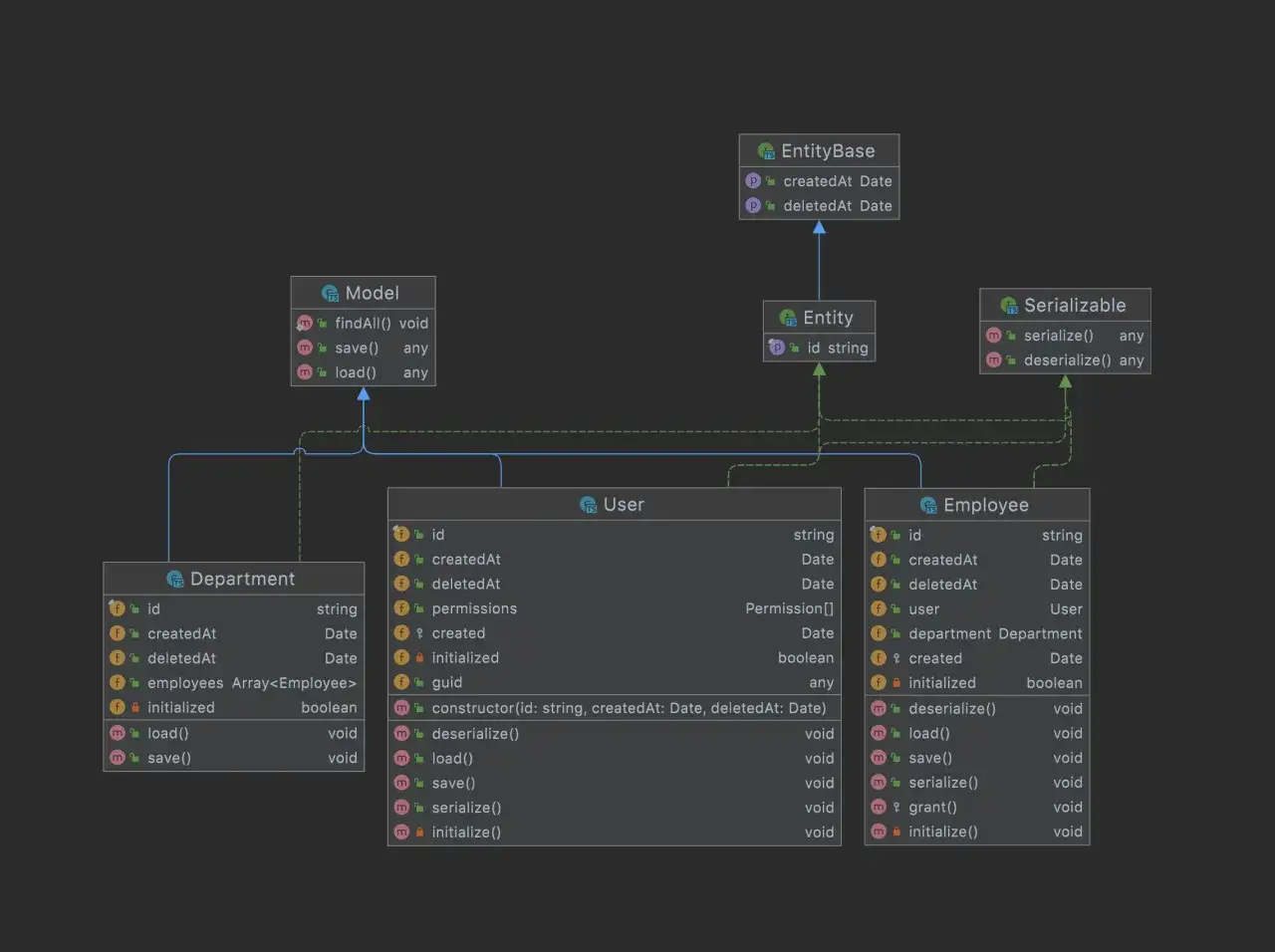Click method icon beside constructor in User
Screen dimensions: 1275x952
point(401,708)
